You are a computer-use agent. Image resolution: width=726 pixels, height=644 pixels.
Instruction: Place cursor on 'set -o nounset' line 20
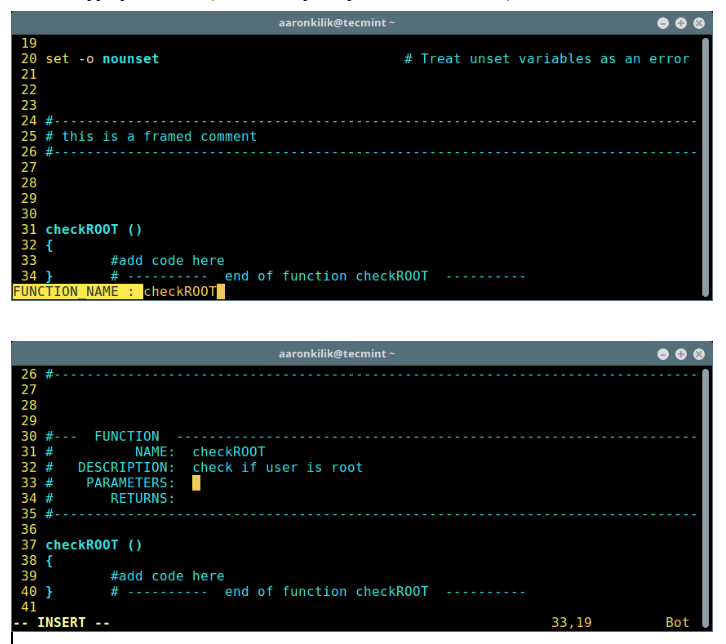click(102, 59)
